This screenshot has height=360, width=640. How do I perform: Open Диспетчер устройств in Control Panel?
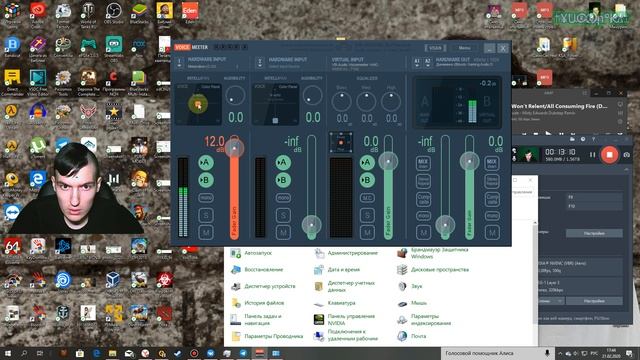click(263, 286)
